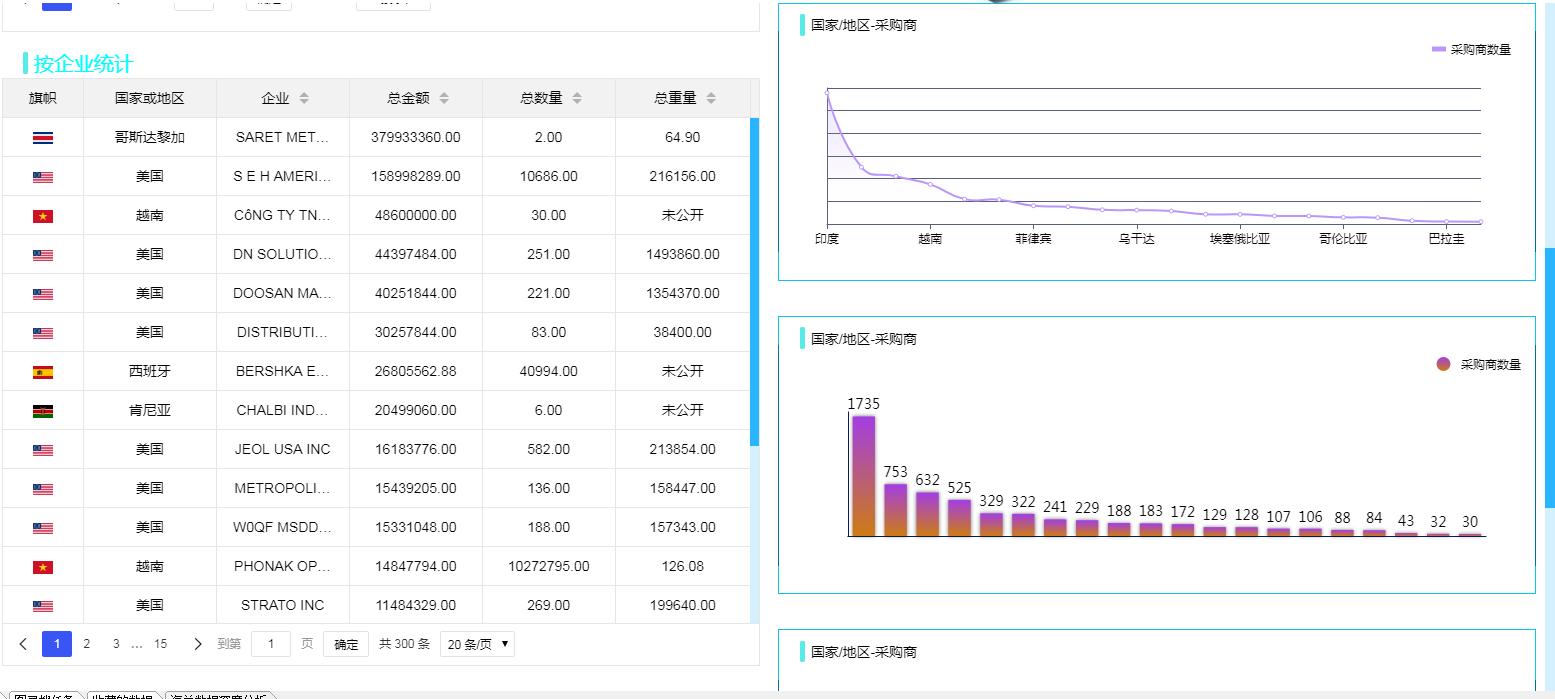The width and height of the screenshot is (1555, 699).
Task: Click the purple 采购商数量 legend dot in the bar chart
Action: (1442, 364)
